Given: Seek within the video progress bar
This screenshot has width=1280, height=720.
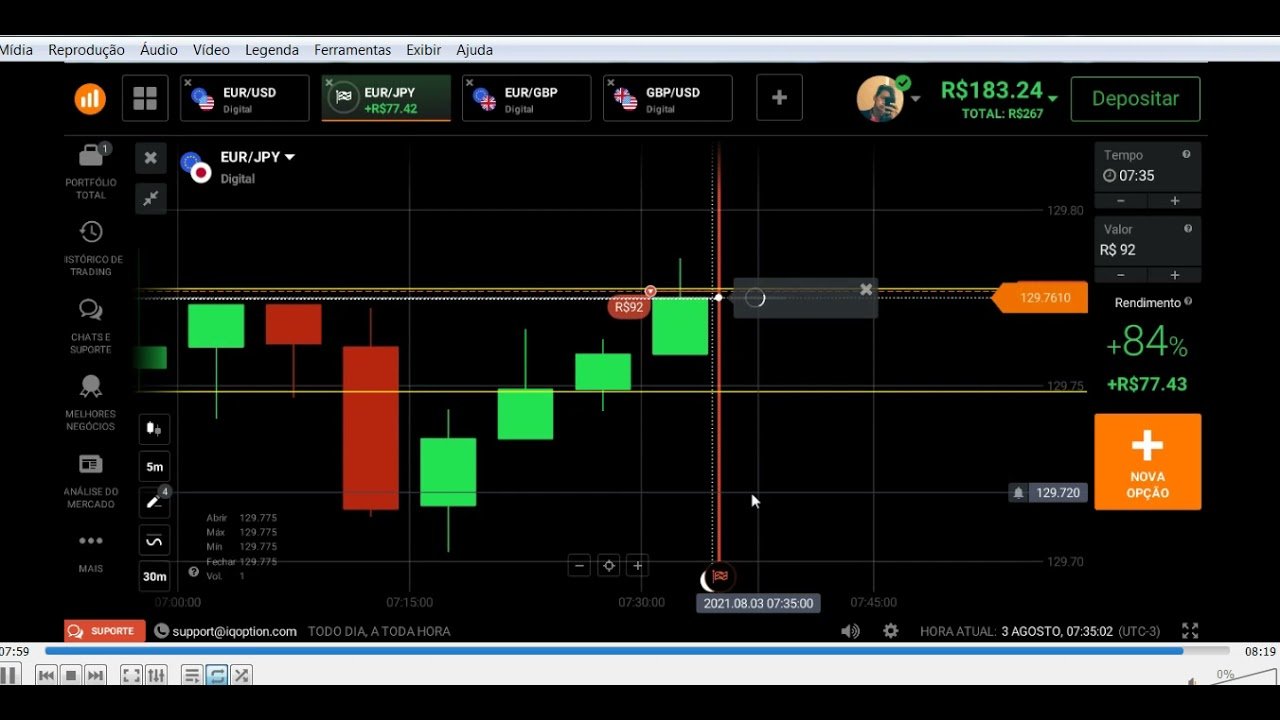Looking at the screenshot, I should point(637,651).
